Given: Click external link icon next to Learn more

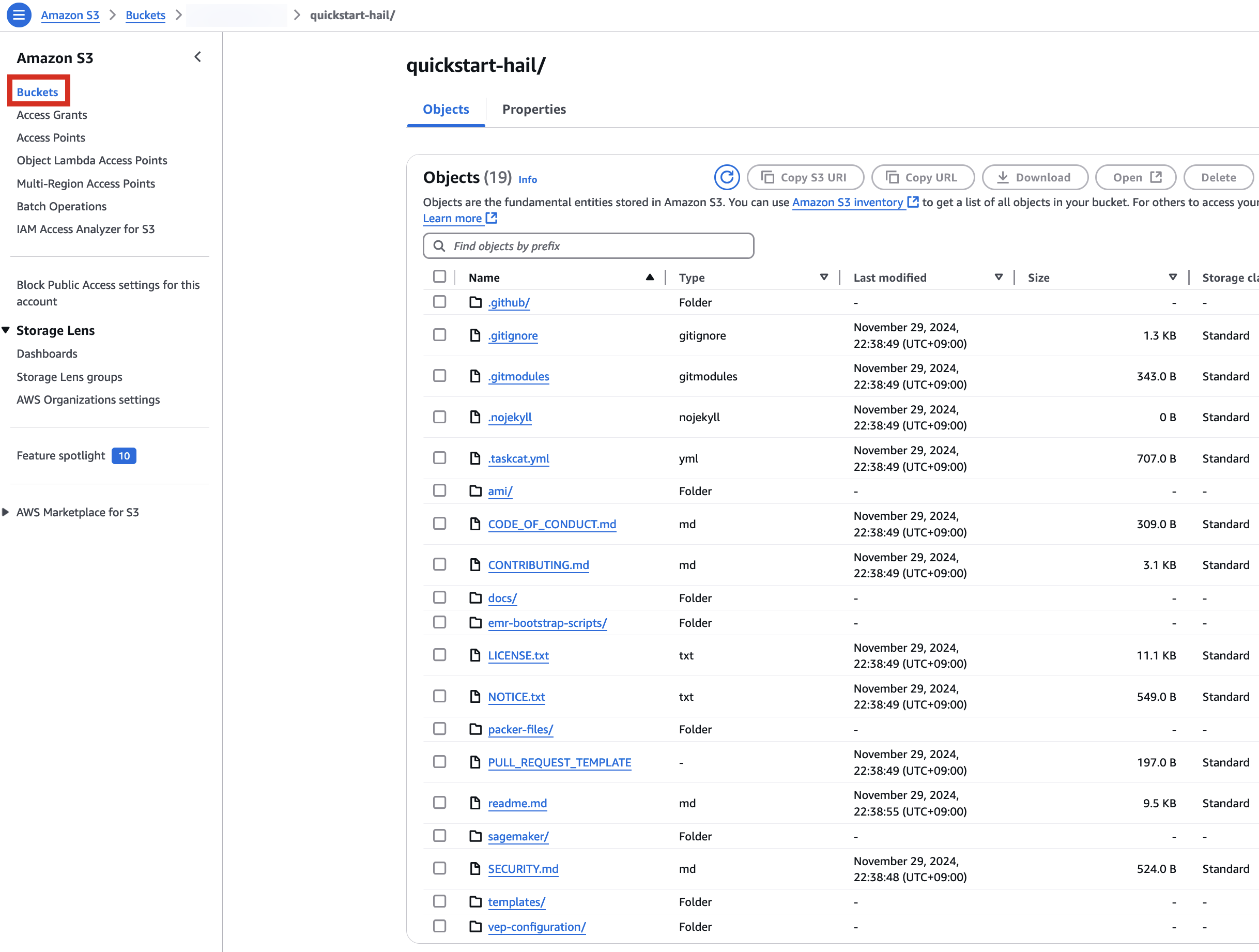Looking at the screenshot, I should (492, 218).
